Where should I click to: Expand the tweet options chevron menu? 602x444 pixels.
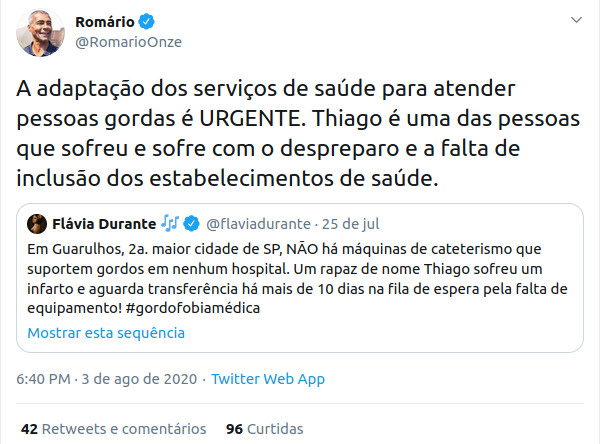[x=574, y=20]
